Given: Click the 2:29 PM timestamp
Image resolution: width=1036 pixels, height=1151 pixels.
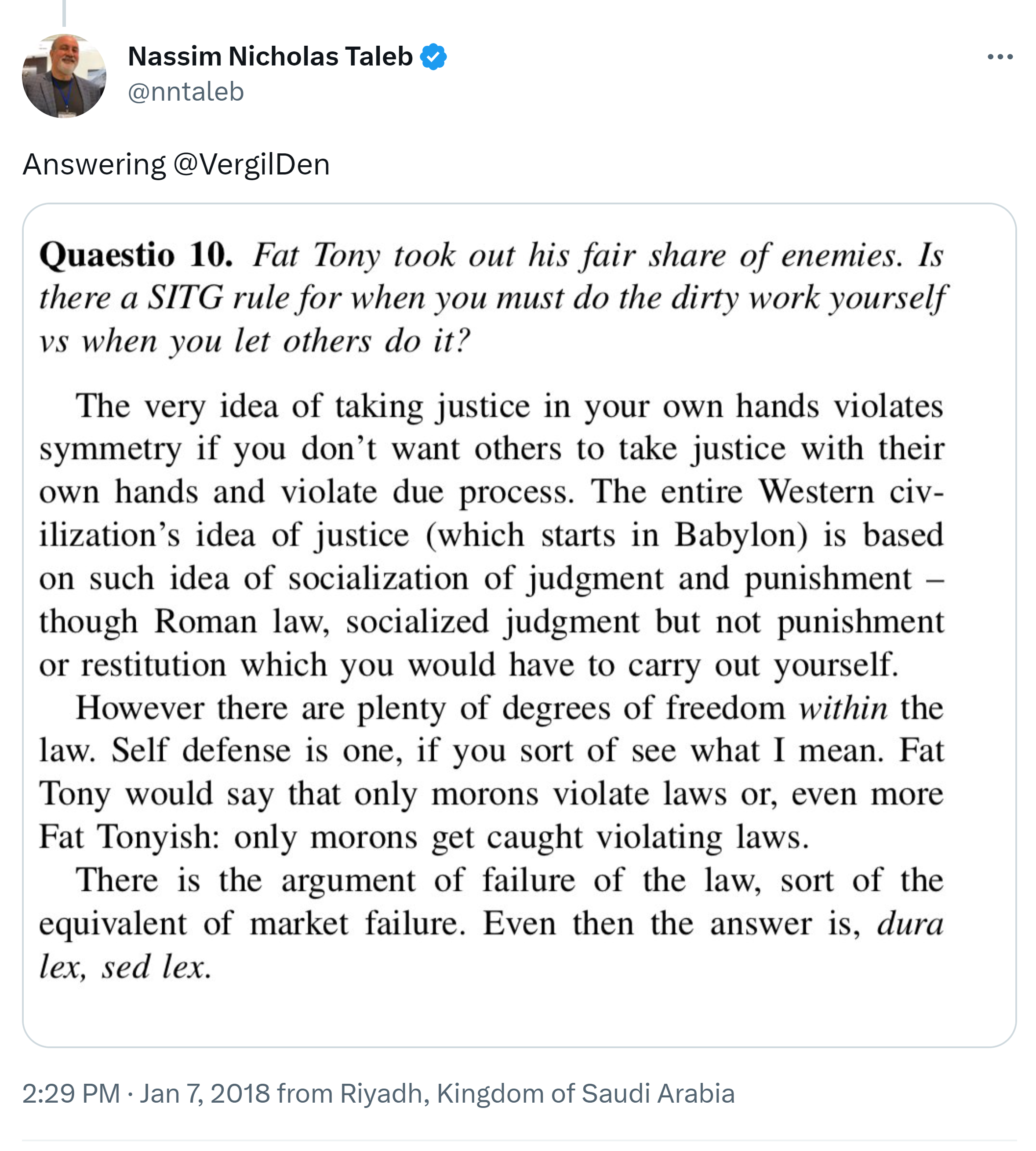Looking at the screenshot, I should [x=71, y=1093].
